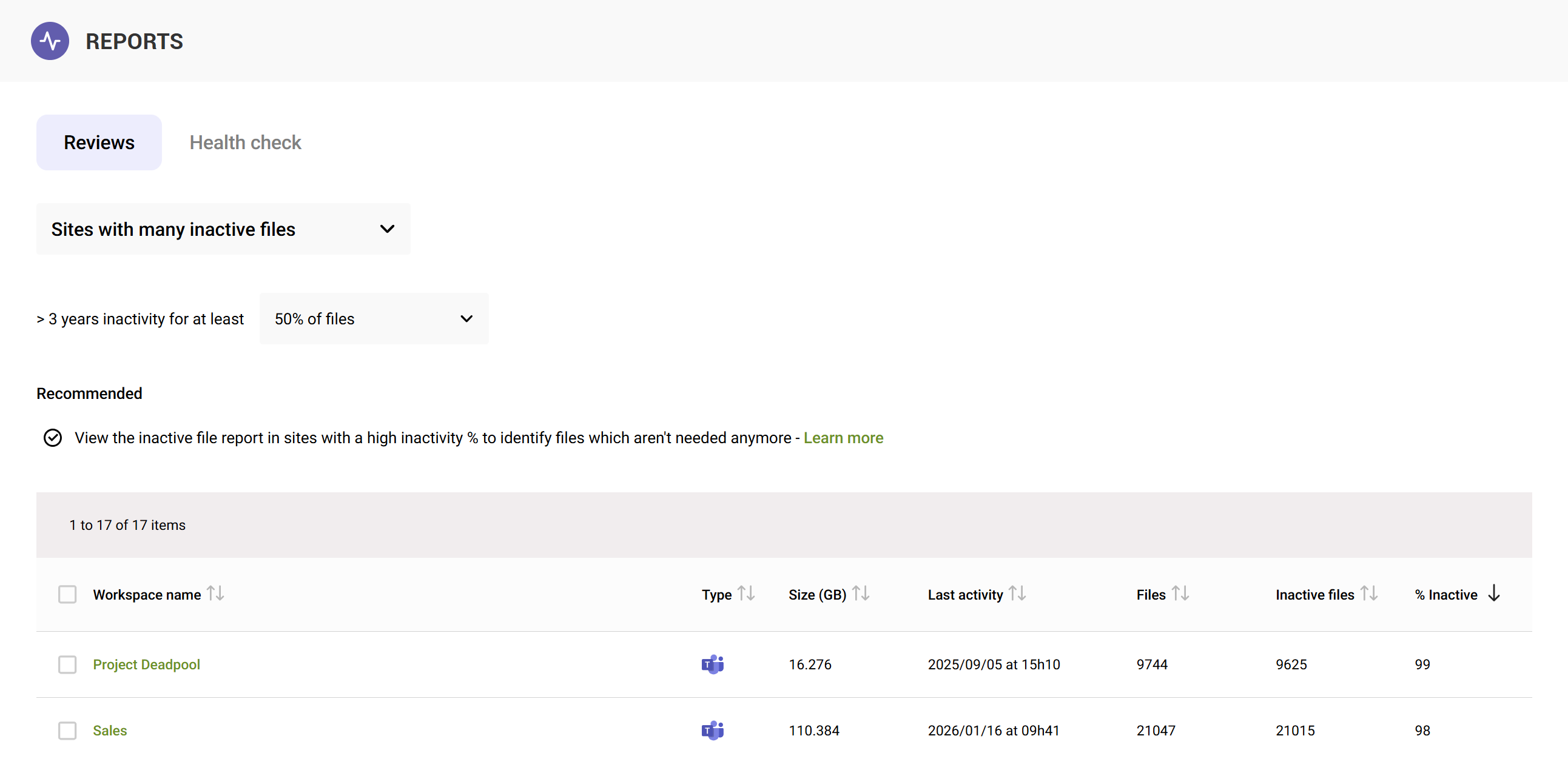Sort by Last activity column
1568x773 pixels.
point(1017,594)
